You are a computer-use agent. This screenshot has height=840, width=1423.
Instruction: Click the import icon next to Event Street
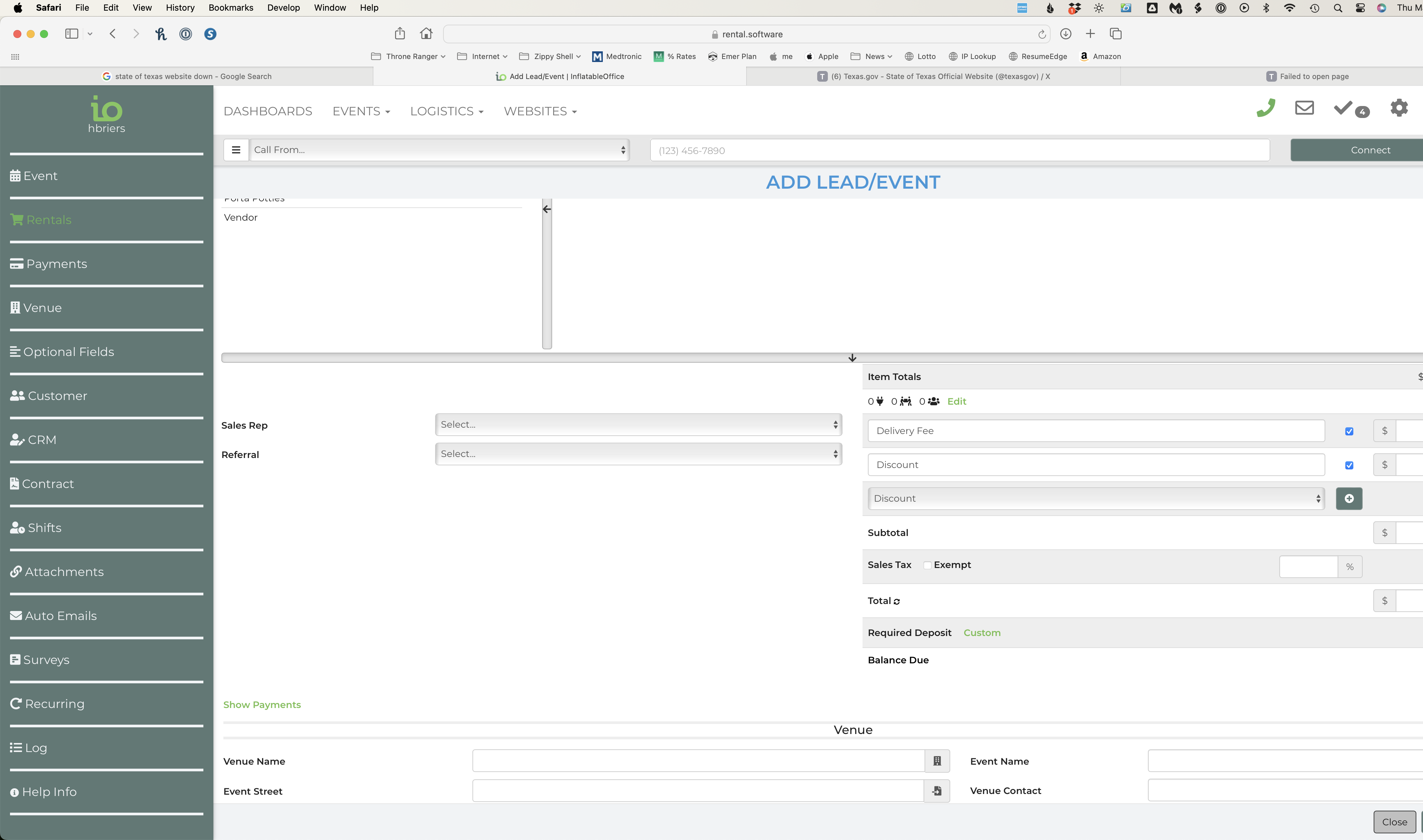(937, 791)
